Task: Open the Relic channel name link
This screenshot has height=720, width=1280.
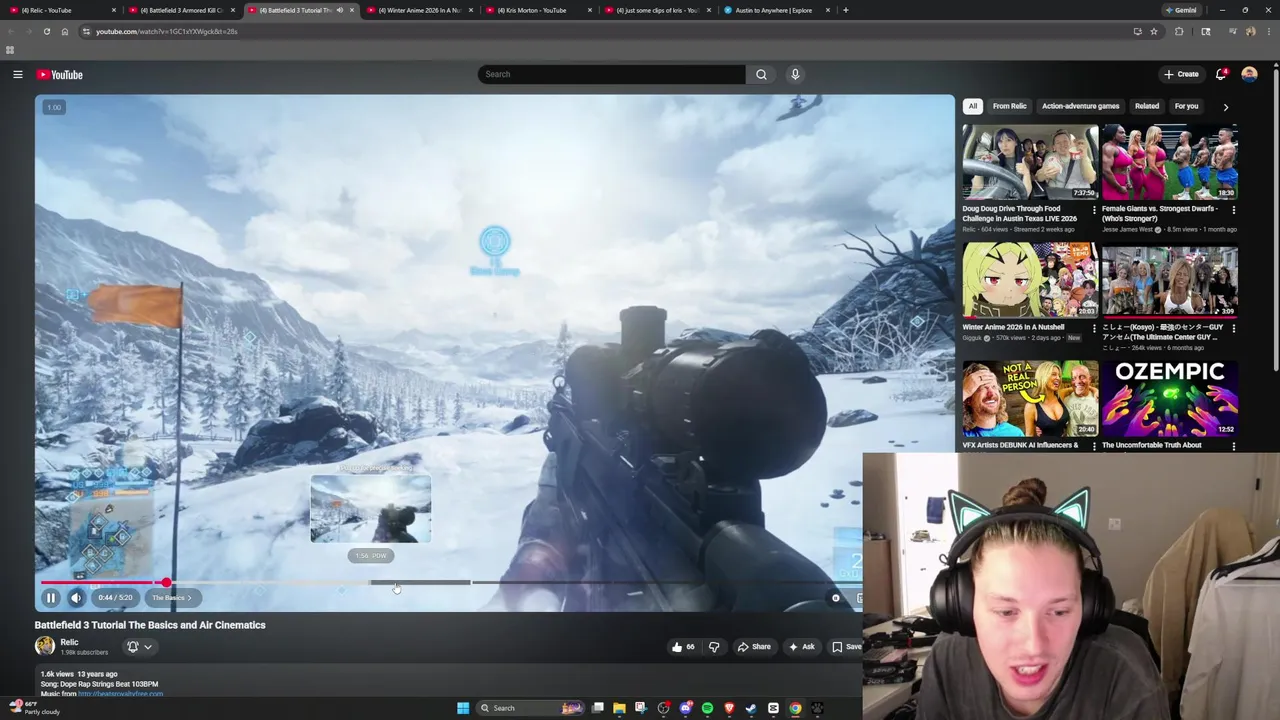Action: [69, 642]
